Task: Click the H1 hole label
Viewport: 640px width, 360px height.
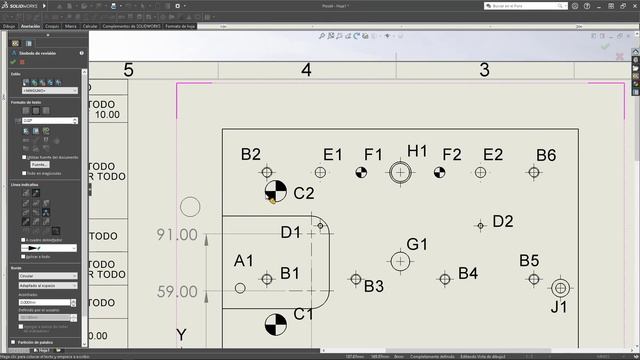Action: (x=417, y=151)
